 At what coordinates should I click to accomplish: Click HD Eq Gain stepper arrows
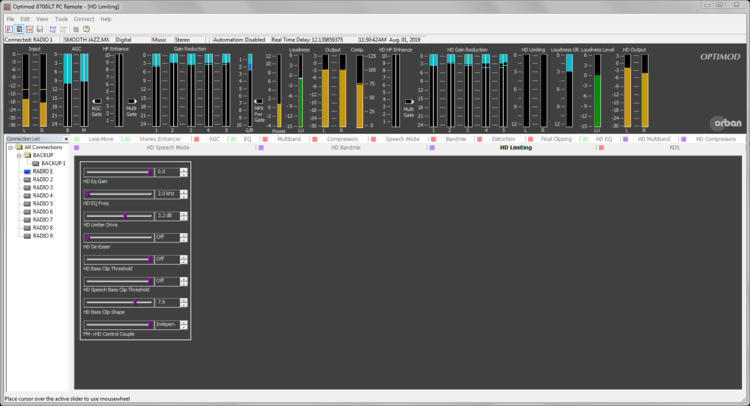pyautogui.click(x=184, y=172)
